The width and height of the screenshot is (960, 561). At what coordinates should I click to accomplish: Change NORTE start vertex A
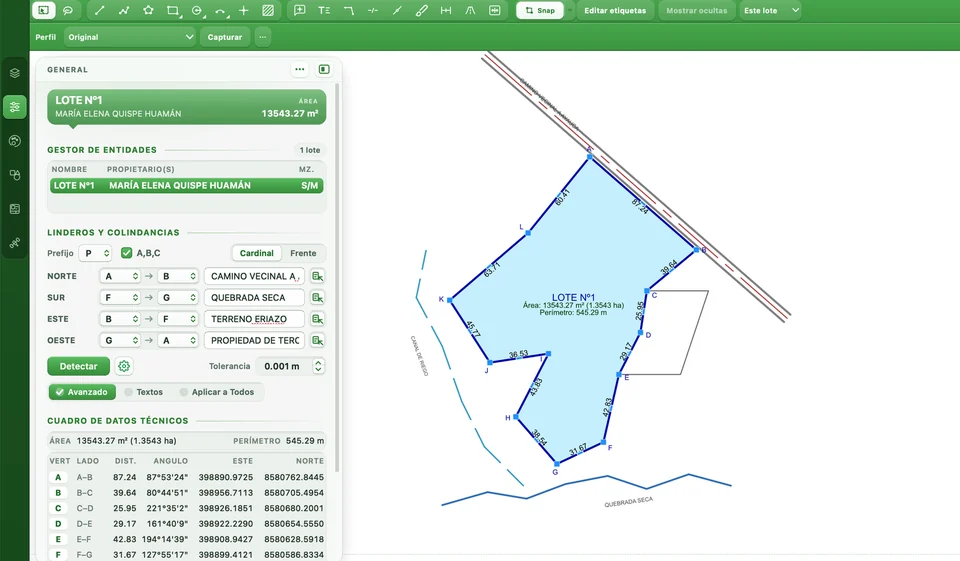(121, 276)
